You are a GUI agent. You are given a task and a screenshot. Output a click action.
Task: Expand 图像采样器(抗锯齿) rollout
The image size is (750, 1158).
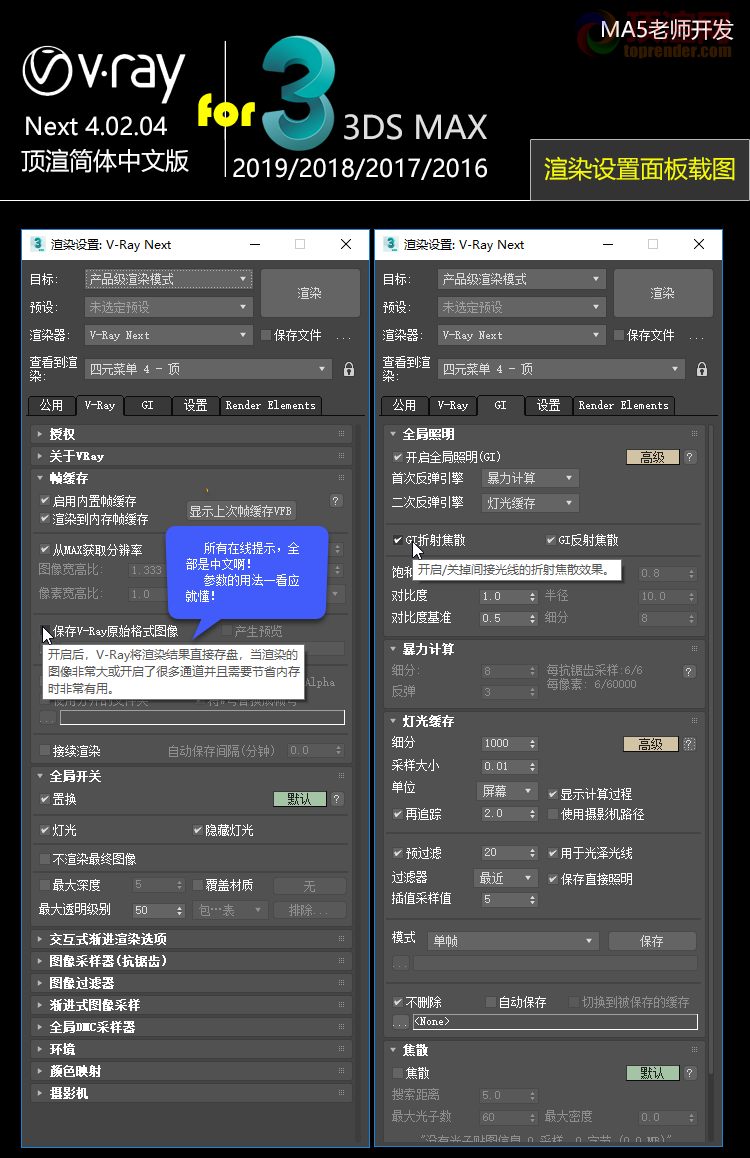point(192,961)
